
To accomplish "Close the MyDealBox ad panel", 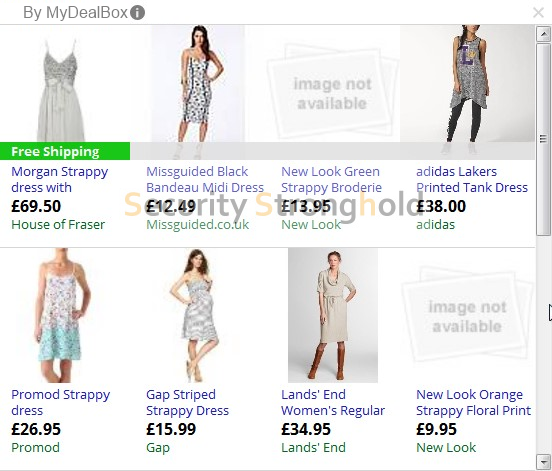I will (x=538, y=13).
